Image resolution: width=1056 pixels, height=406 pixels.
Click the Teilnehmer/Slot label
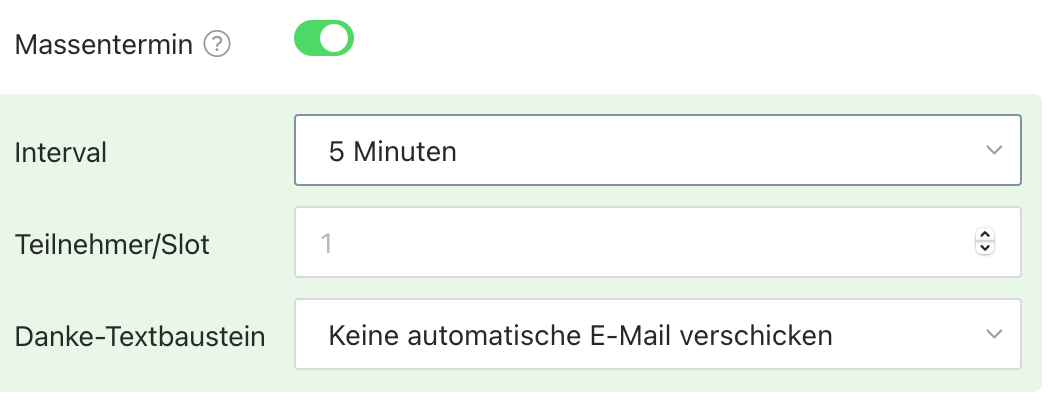point(112,245)
